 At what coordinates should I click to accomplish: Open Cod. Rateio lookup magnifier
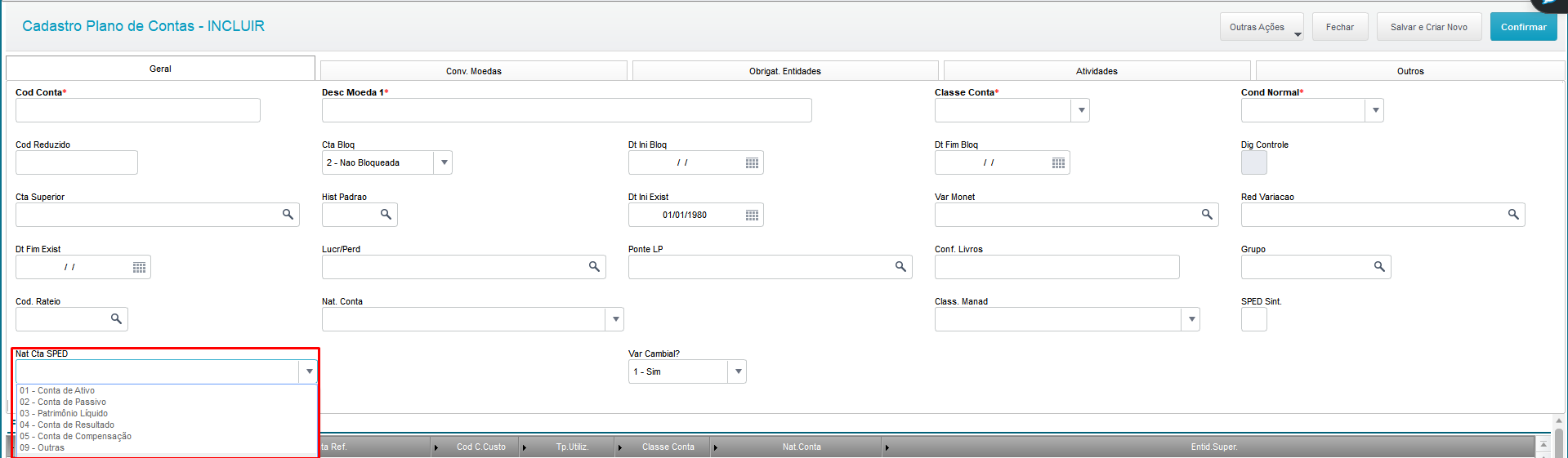coord(116,319)
